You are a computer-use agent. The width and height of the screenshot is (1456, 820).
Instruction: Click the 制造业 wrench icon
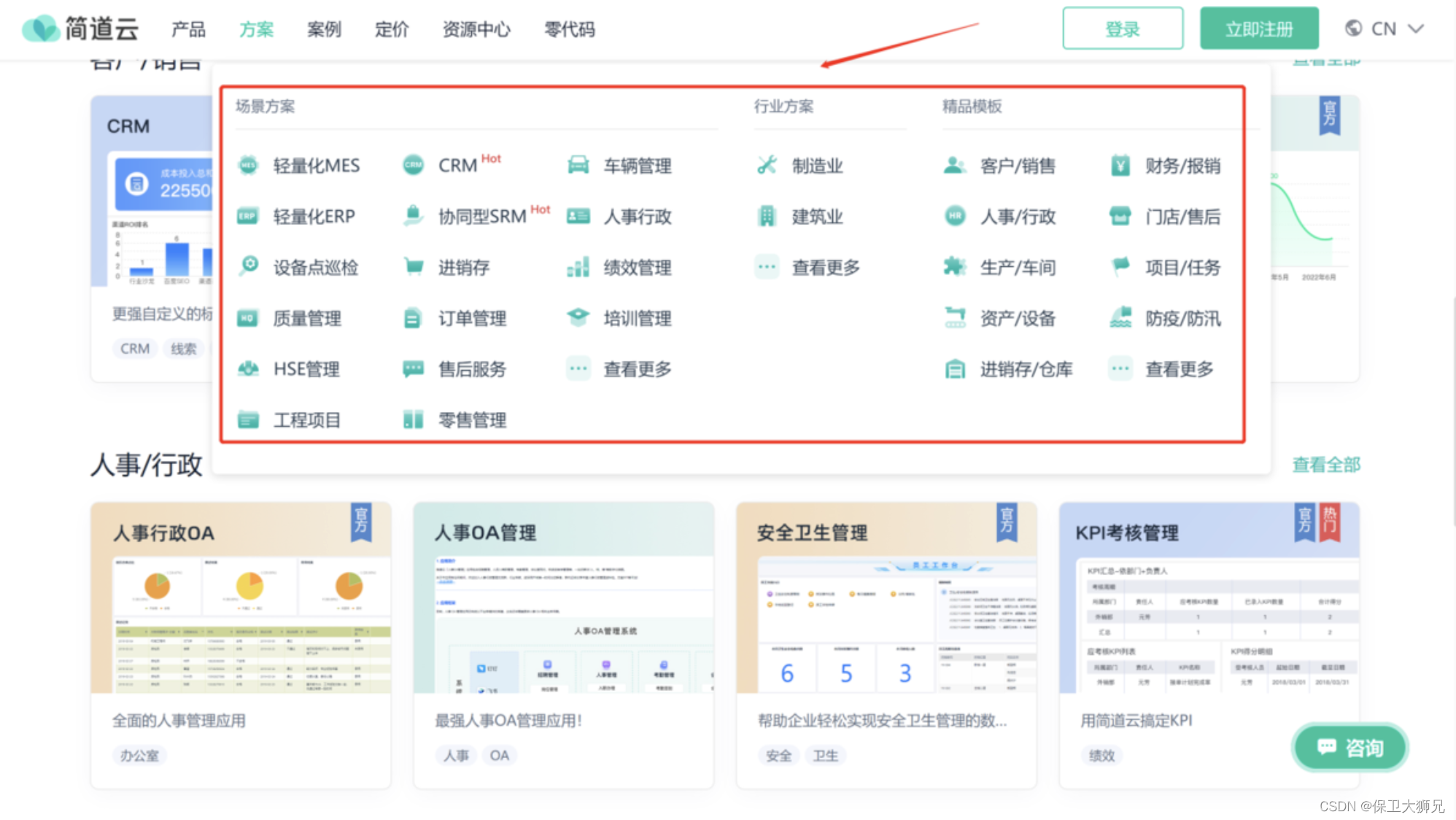(x=767, y=166)
